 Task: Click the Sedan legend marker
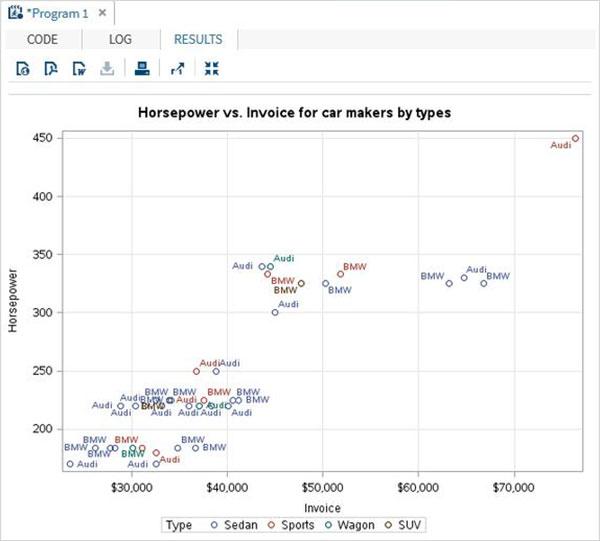coord(214,525)
